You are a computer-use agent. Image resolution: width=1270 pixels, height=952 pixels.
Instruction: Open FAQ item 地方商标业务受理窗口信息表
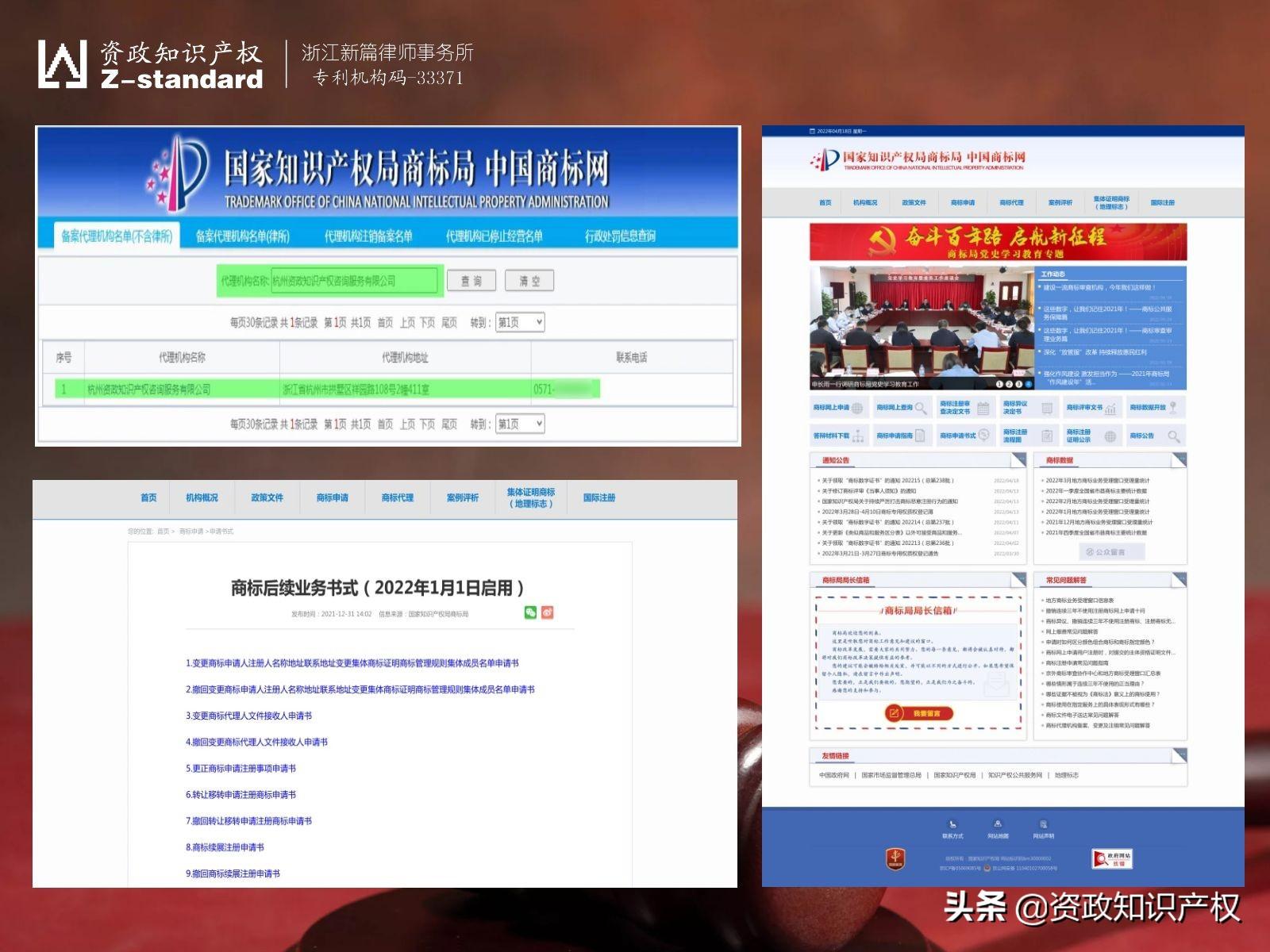tap(1079, 601)
